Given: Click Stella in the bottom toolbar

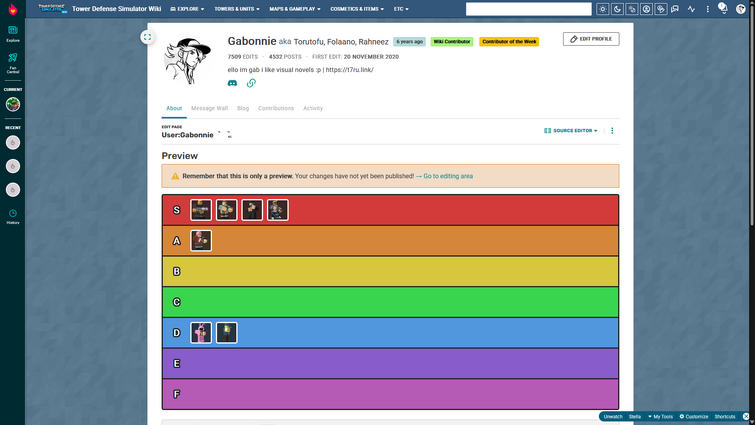Looking at the screenshot, I should [635, 416].
